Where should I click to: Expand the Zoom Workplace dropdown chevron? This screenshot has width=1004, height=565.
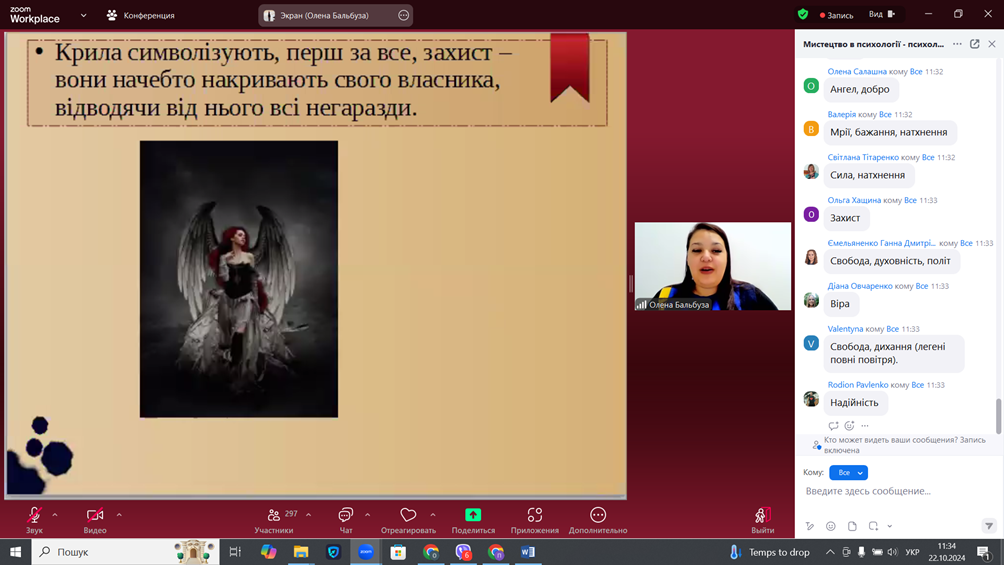point(83,16)
